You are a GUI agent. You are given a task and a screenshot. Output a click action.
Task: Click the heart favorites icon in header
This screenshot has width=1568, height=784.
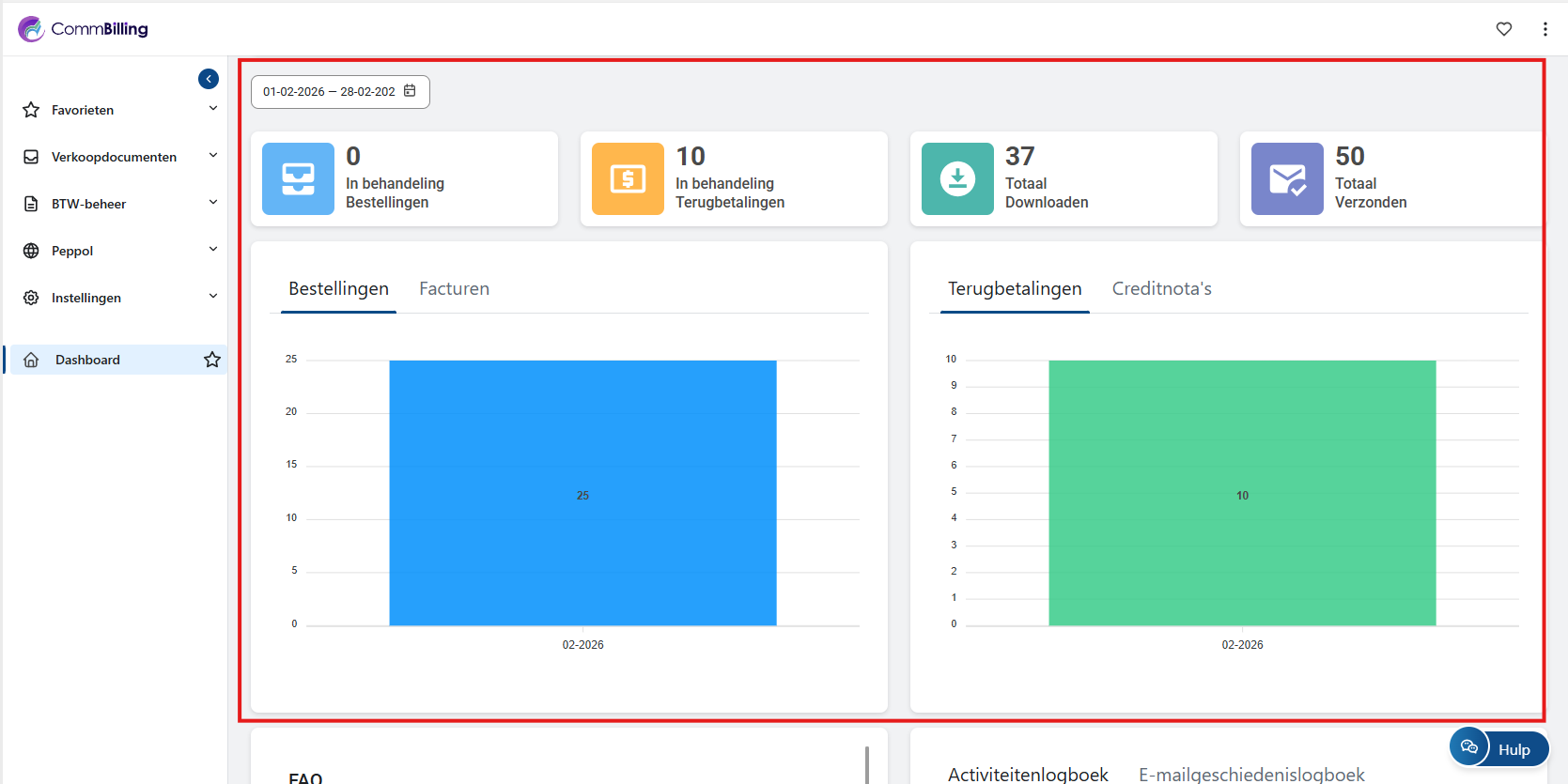[x=1503, y=29]
